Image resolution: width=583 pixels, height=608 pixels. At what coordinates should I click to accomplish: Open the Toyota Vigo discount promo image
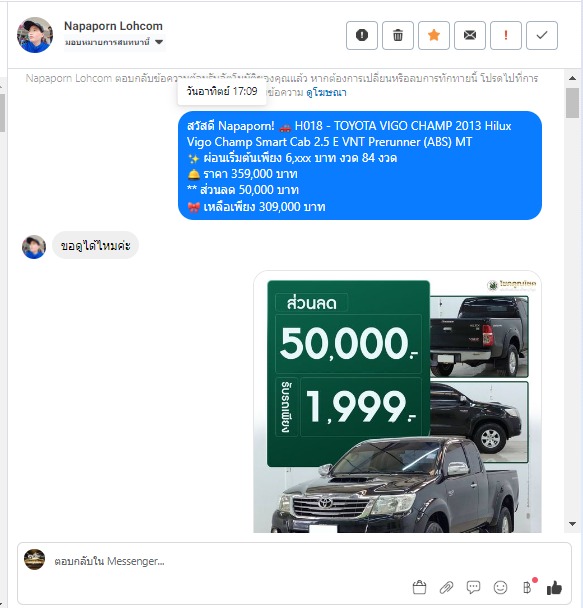(x=397, y=402)
